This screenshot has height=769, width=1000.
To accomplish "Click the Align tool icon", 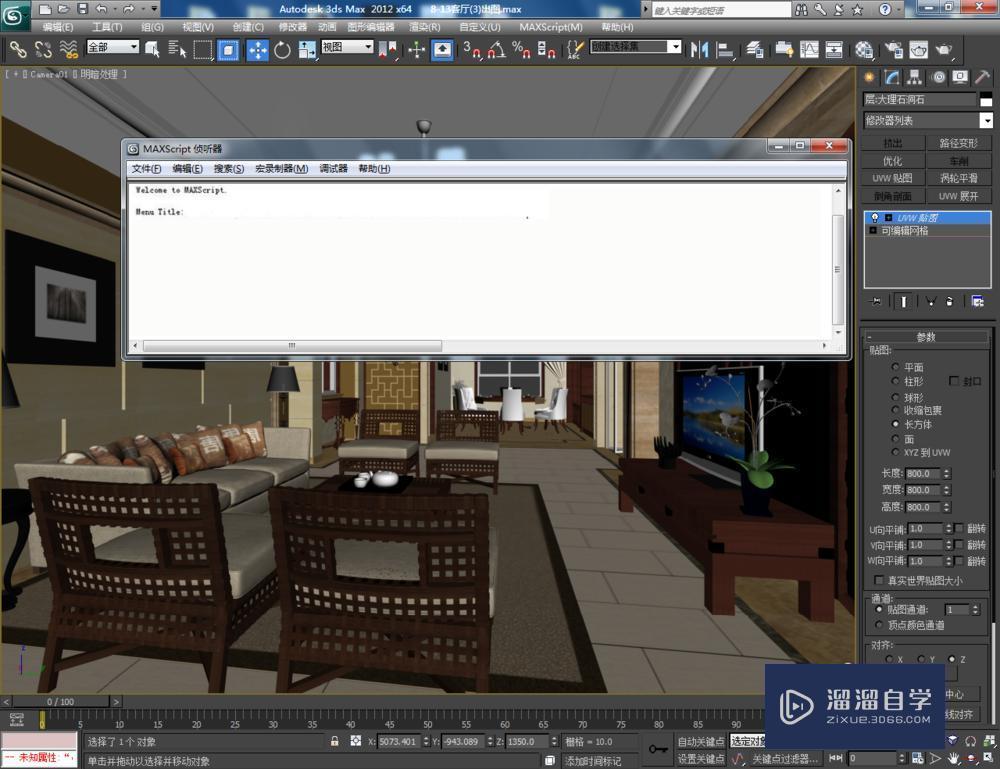I will coord(724,49).
